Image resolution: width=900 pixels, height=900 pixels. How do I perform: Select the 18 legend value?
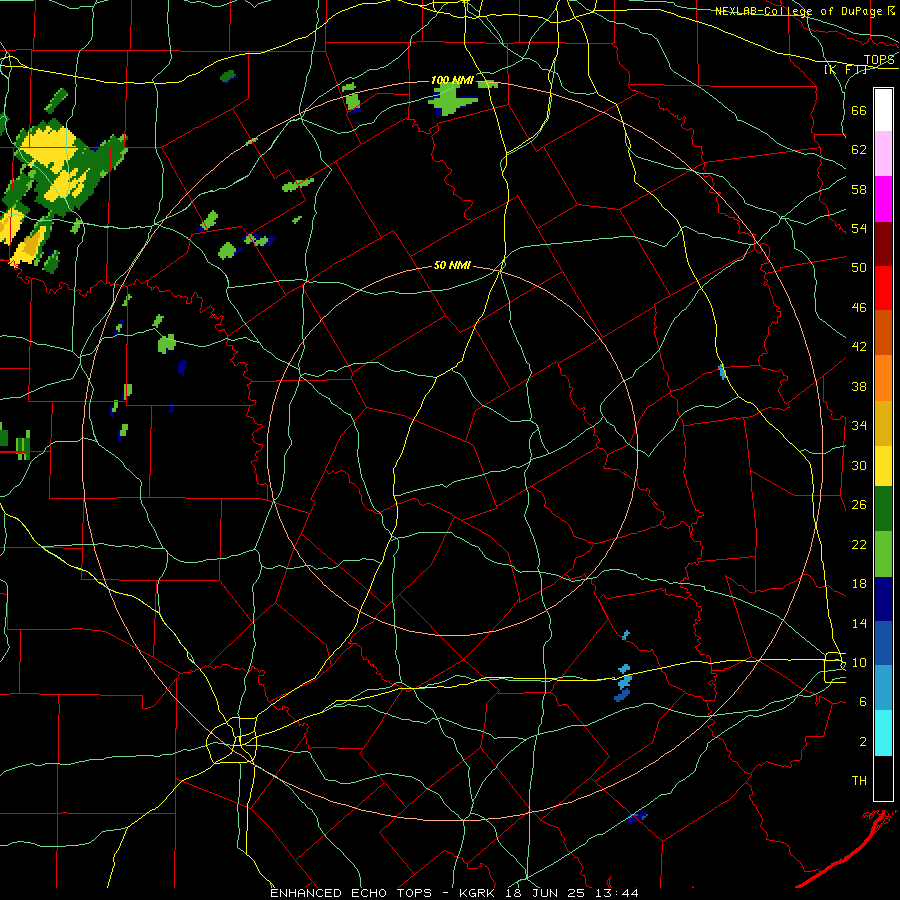[x=859, y=584]
